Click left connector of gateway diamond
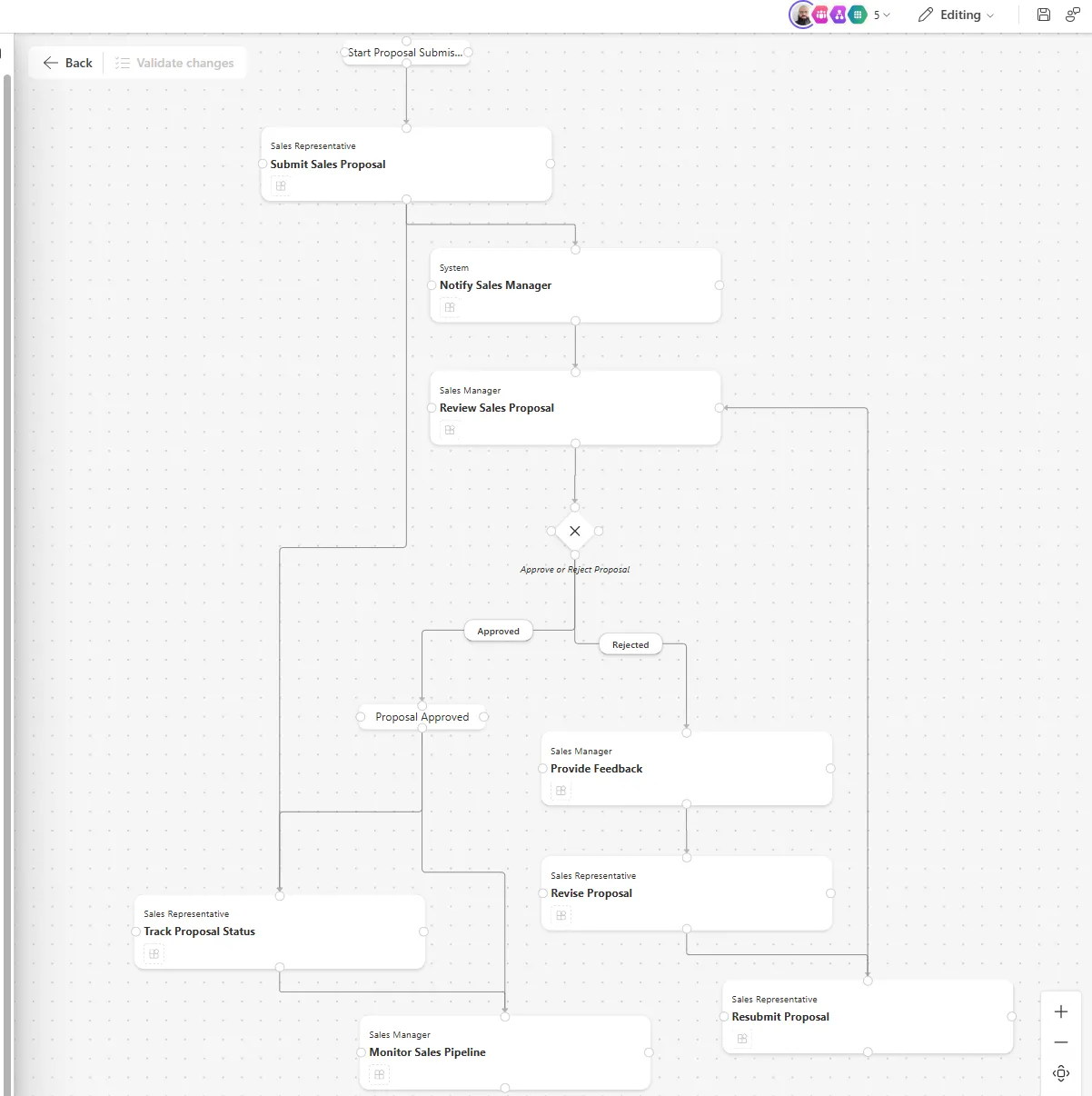 pos(551,531)
